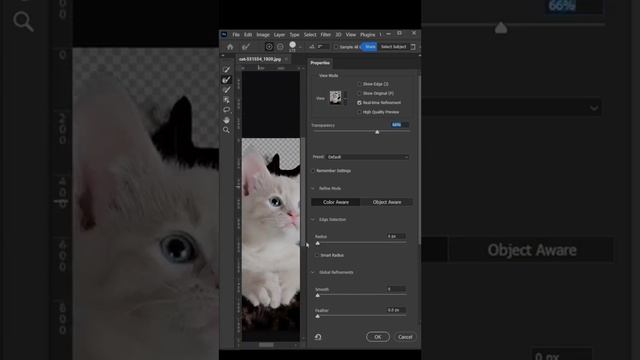This screenshot has width=640, height=360.
Task: Click the Feather slider handle
Action: click(318, 316)
